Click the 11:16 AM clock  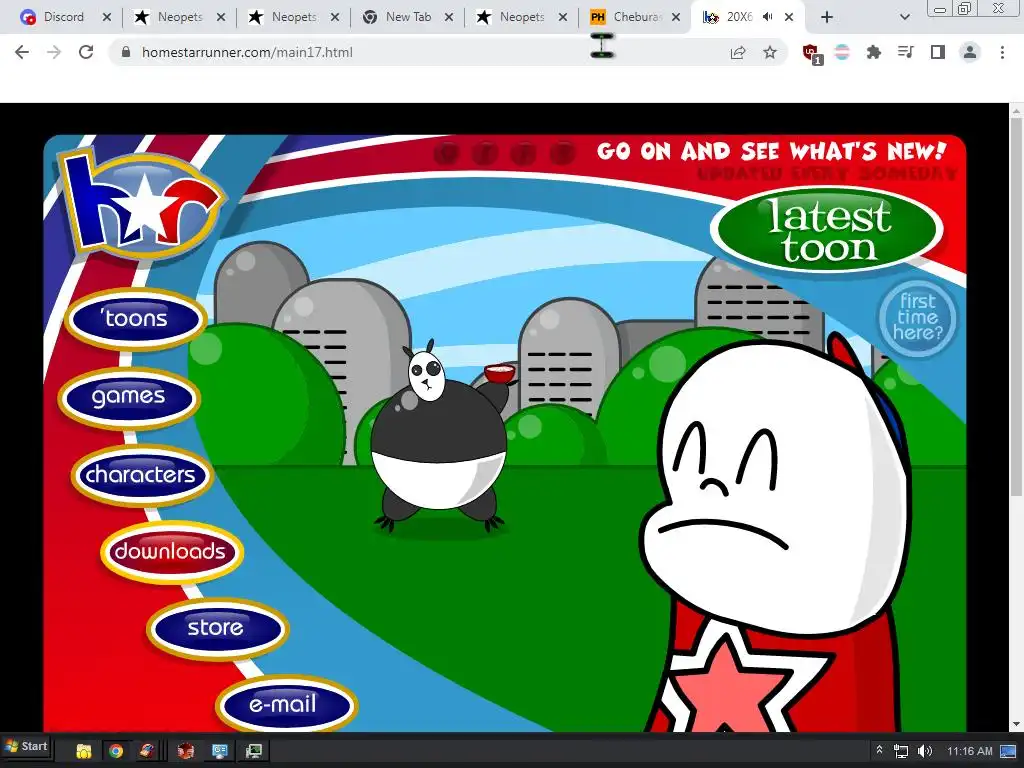(969, 751)
